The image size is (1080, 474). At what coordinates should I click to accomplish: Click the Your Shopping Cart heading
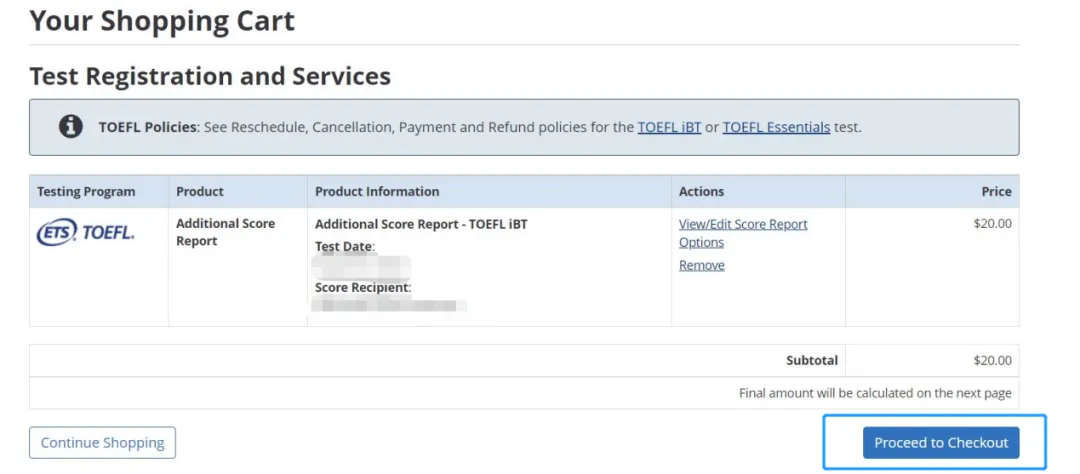click(162, 20)
